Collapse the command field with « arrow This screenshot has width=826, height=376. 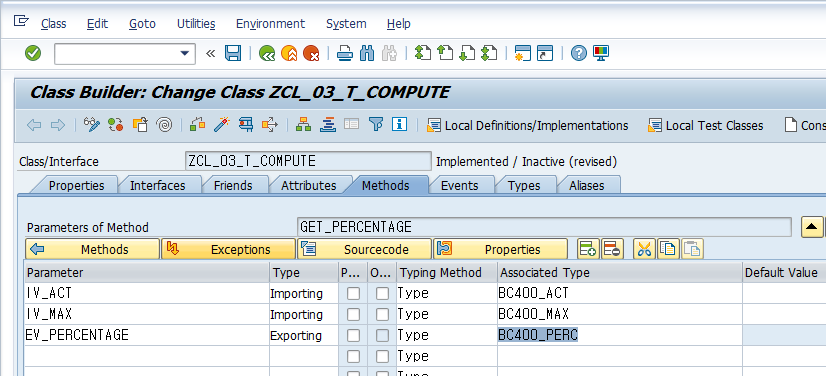pos(210,53)
